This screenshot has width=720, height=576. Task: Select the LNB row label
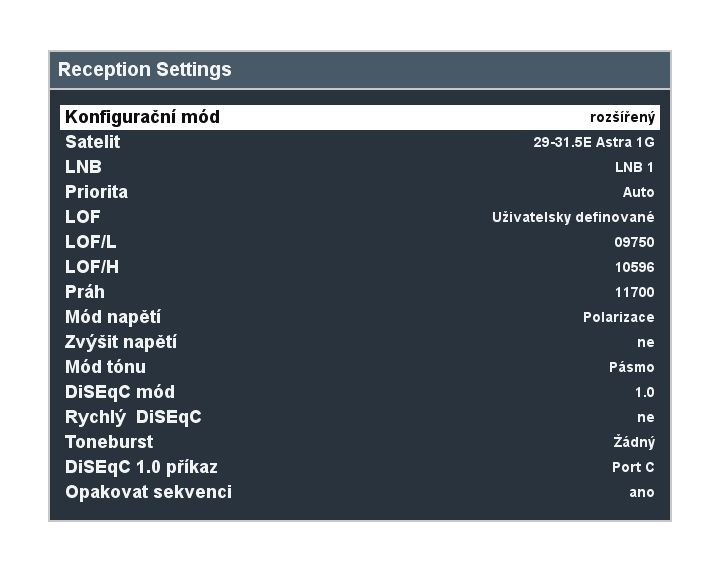(83, 167)
